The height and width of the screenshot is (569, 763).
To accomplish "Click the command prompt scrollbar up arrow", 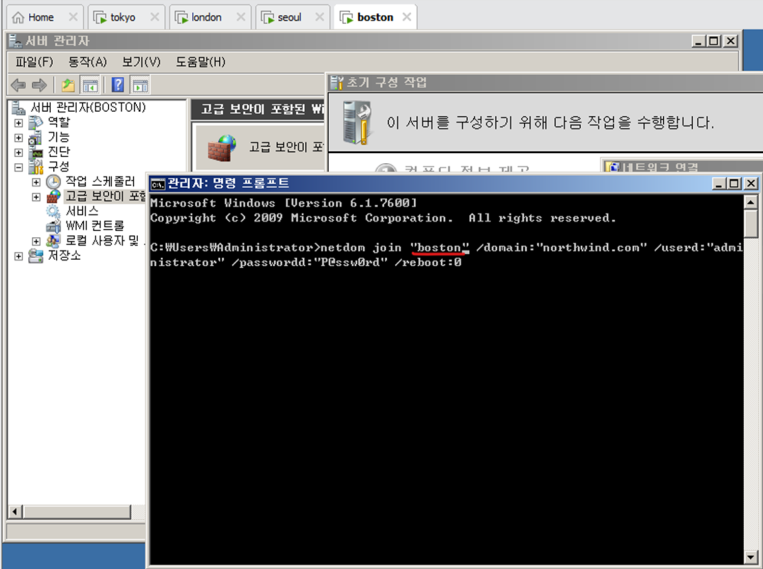I will coord(751,202).
